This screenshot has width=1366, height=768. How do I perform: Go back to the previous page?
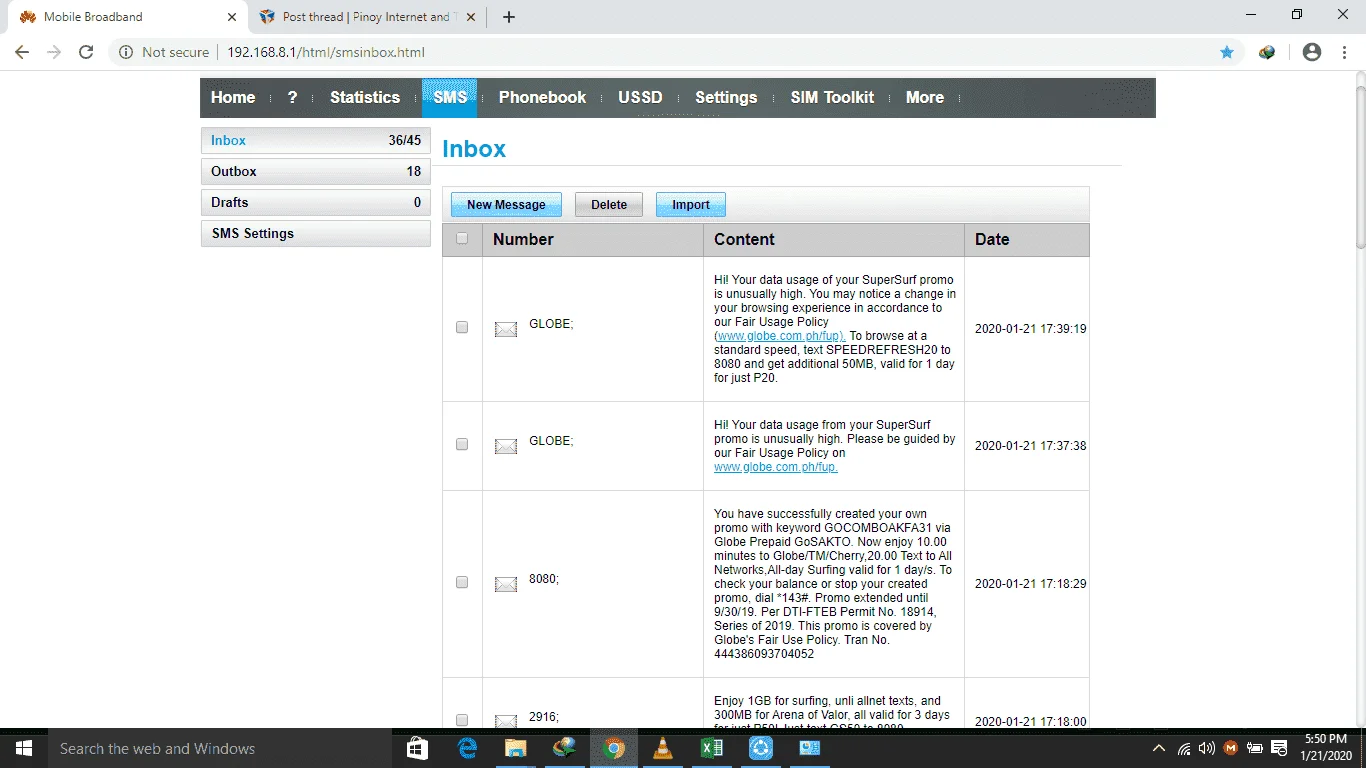point(22,52)
